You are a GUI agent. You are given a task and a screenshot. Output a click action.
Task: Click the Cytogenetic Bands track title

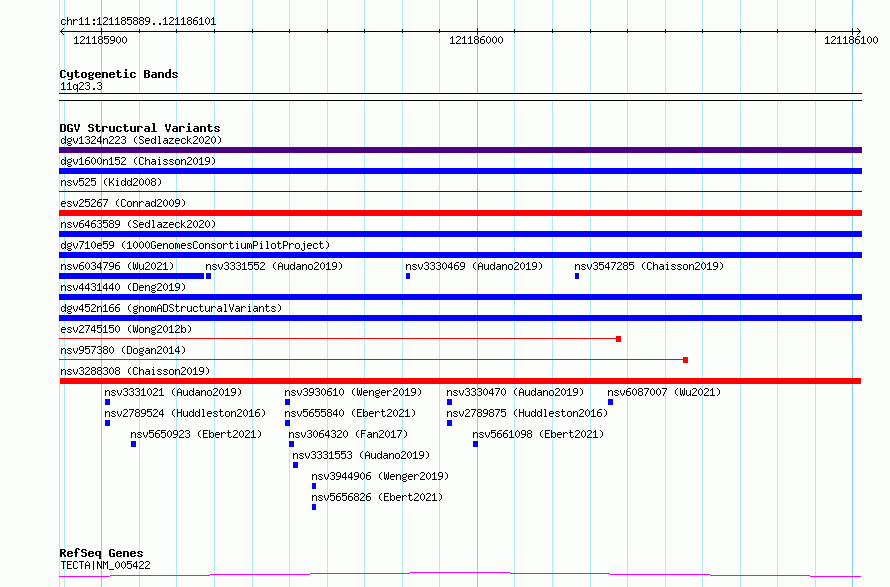point(119,74)
